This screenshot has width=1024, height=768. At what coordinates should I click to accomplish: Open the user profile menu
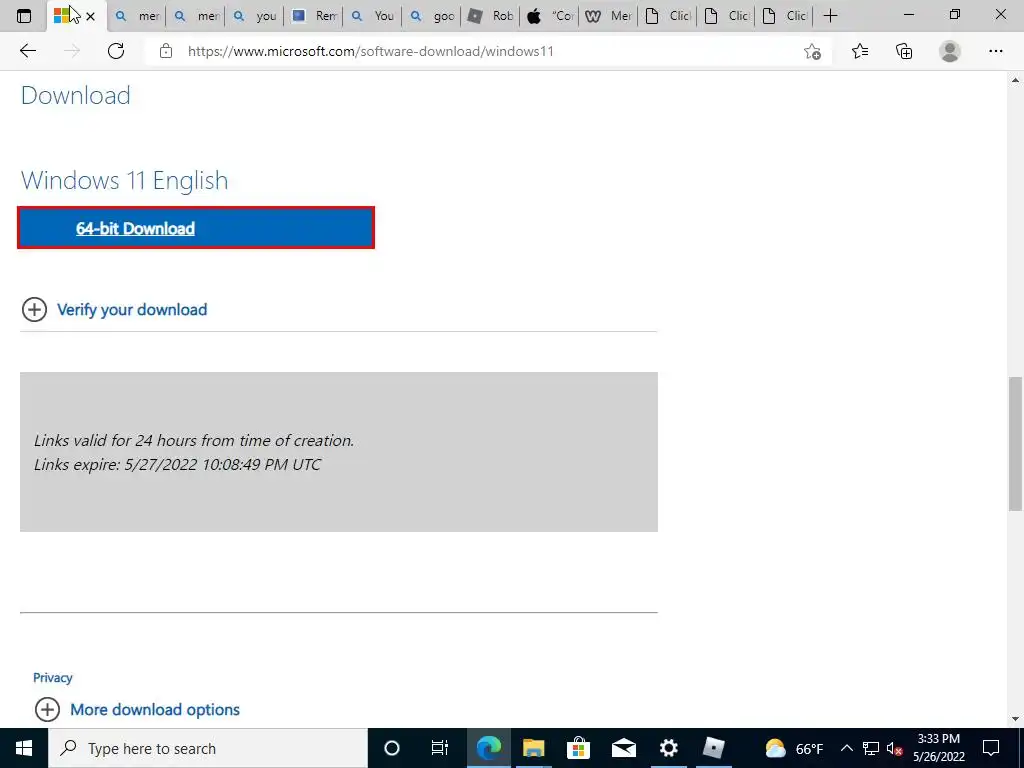click(x=950, y=51)
